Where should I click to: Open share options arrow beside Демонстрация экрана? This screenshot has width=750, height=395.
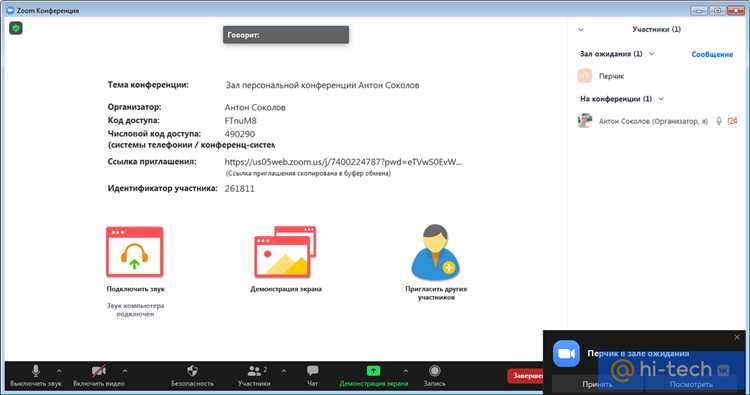click(406, 371)
